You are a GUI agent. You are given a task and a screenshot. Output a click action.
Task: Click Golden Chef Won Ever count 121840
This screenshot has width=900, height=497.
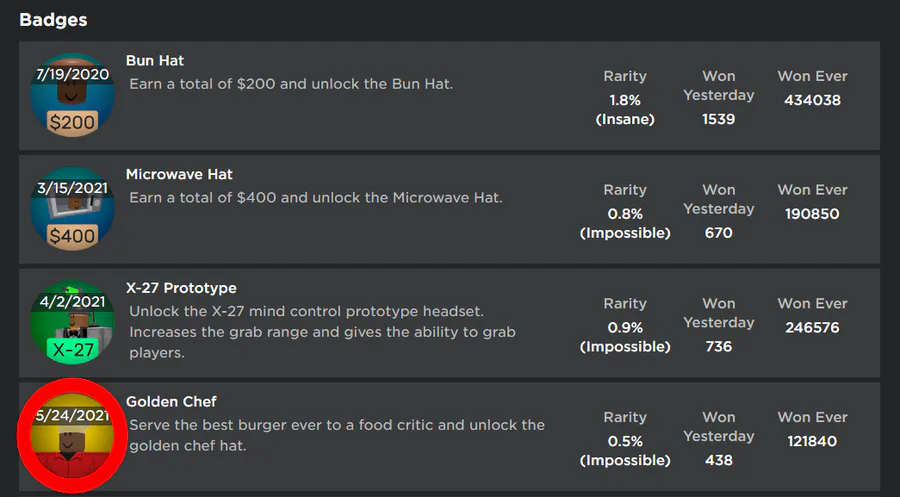click(812, 441)
